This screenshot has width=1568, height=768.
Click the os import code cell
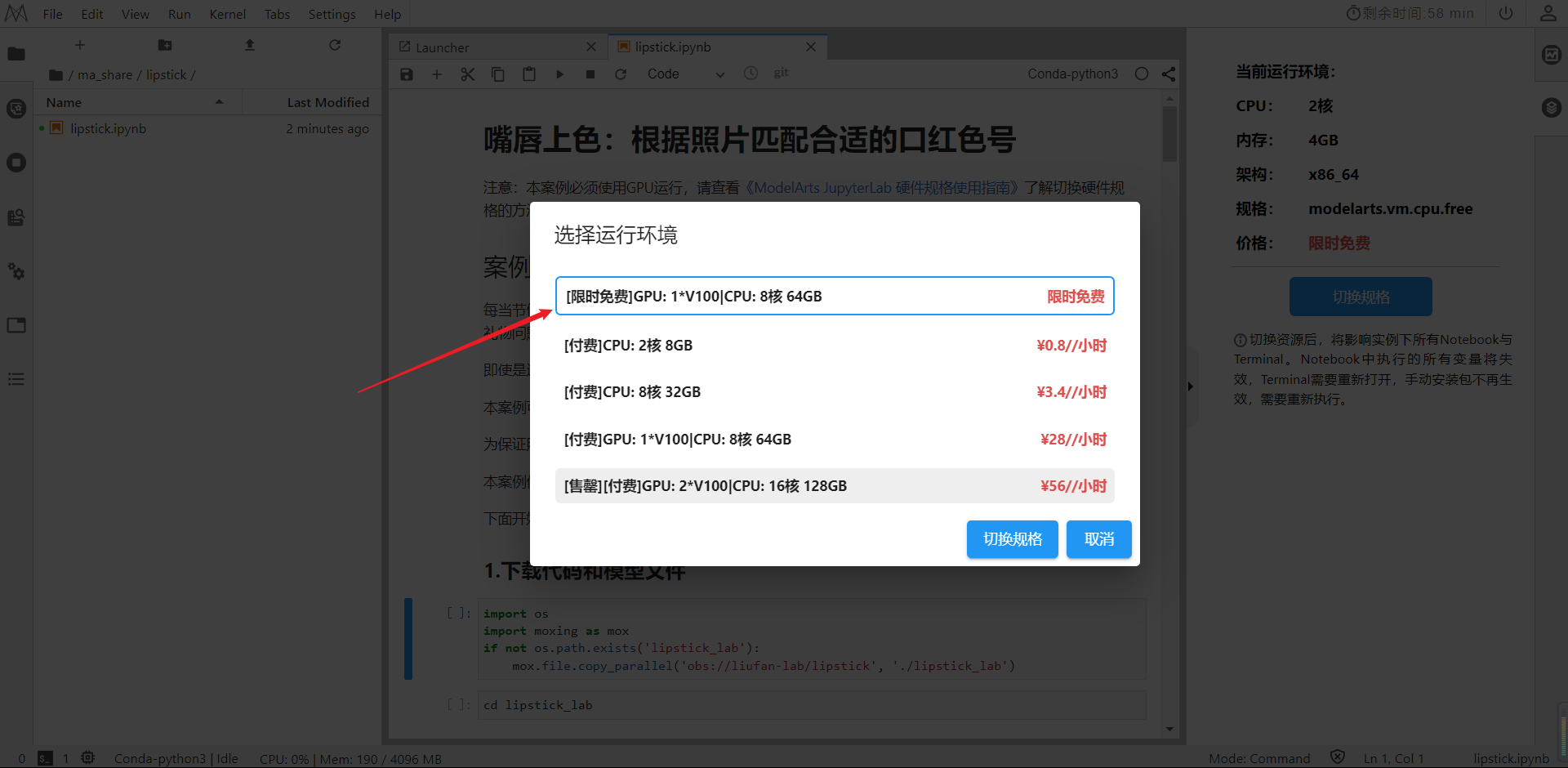click(812, 640)
